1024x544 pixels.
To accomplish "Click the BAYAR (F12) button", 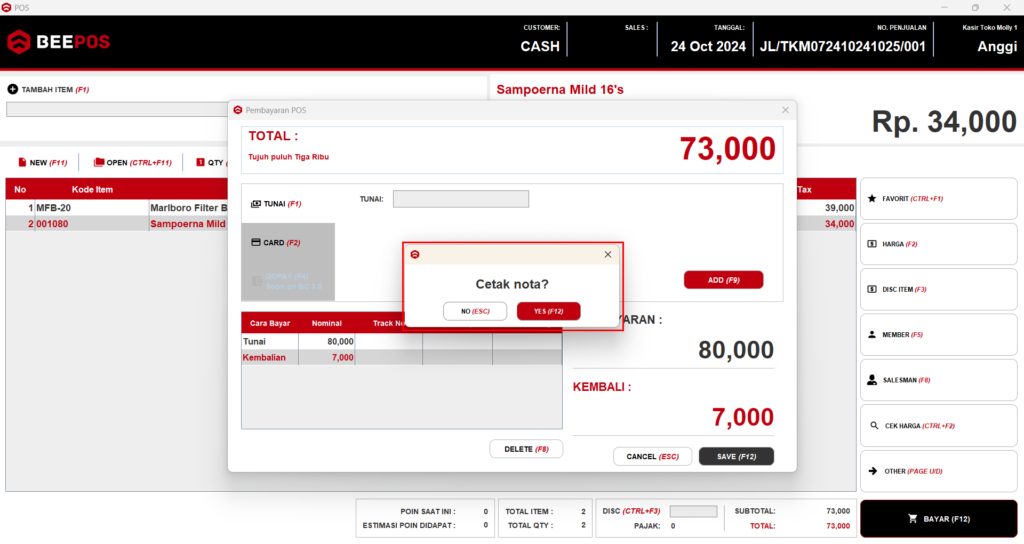I will click(x=938, y=519).
